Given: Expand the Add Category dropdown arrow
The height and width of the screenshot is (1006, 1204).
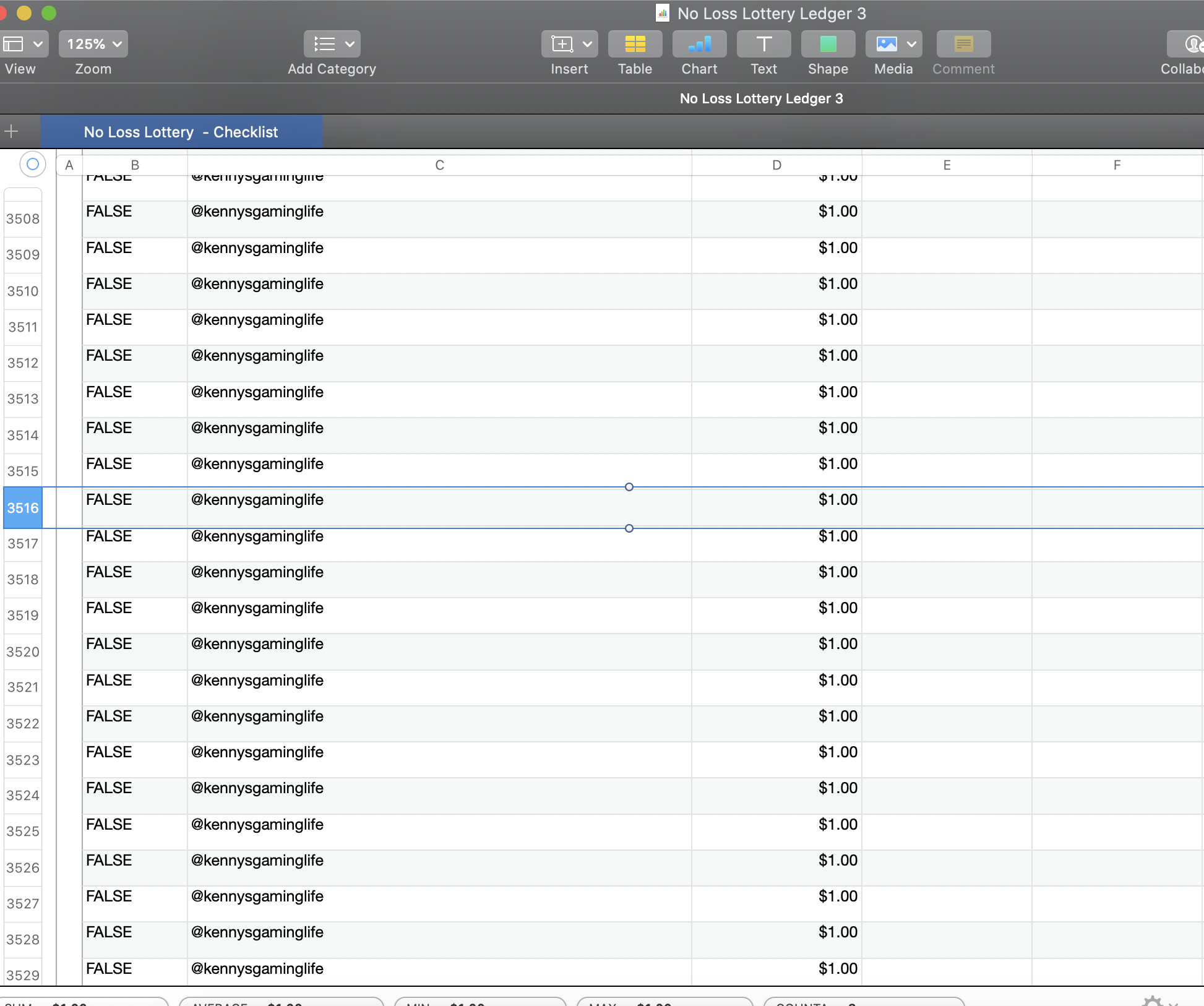Looking at the screenshot, I should pyautogui.click(x=350, y=44).
